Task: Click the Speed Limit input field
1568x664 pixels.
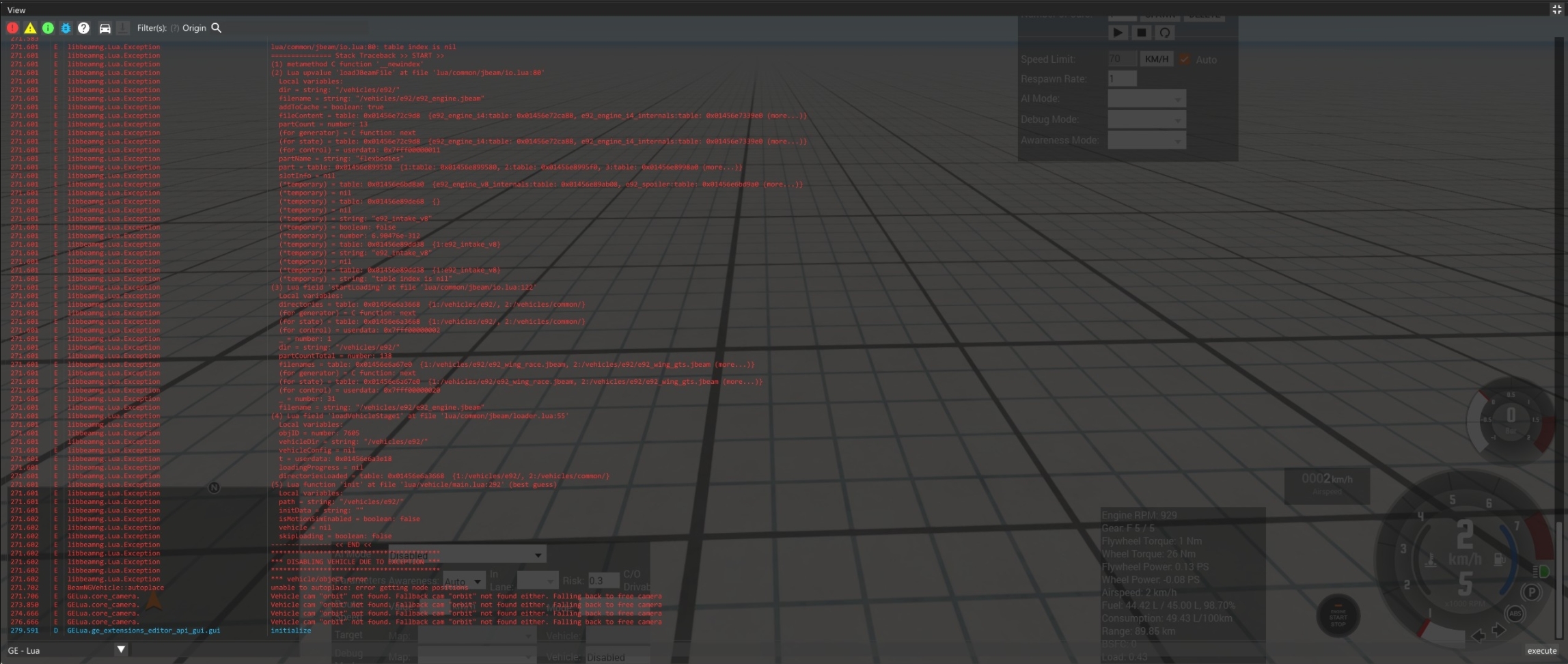Action: [1122, 59]
